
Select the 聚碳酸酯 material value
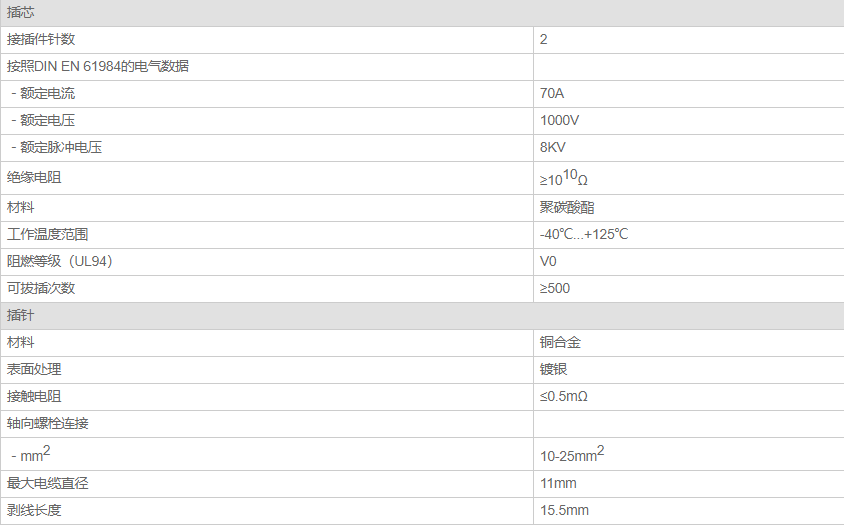pyautogui.click(x=567, y=207)
